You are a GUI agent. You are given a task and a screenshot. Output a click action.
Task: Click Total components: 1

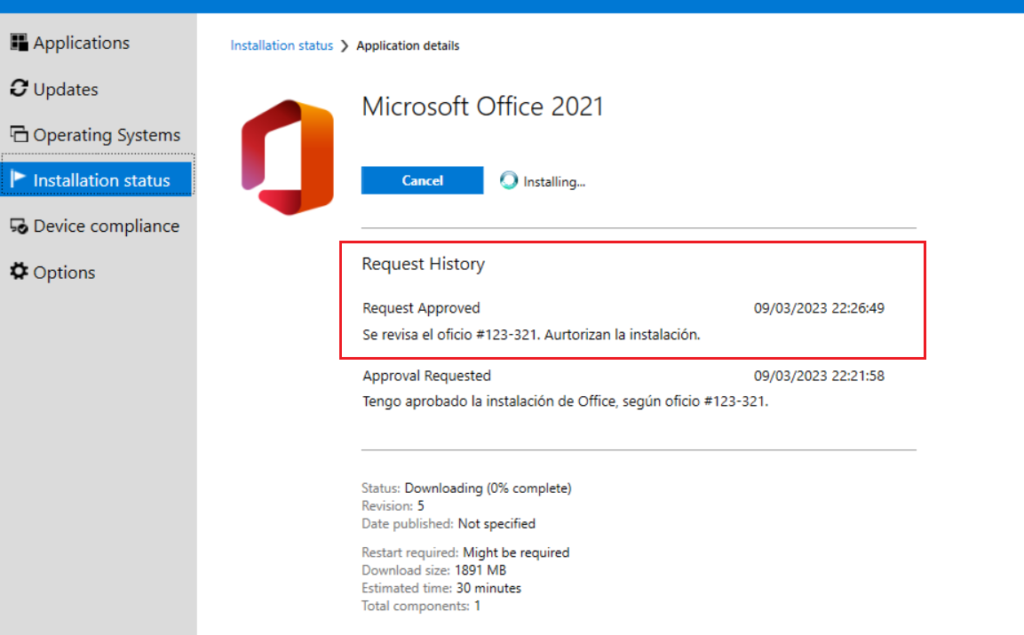[x=421, y=606]
